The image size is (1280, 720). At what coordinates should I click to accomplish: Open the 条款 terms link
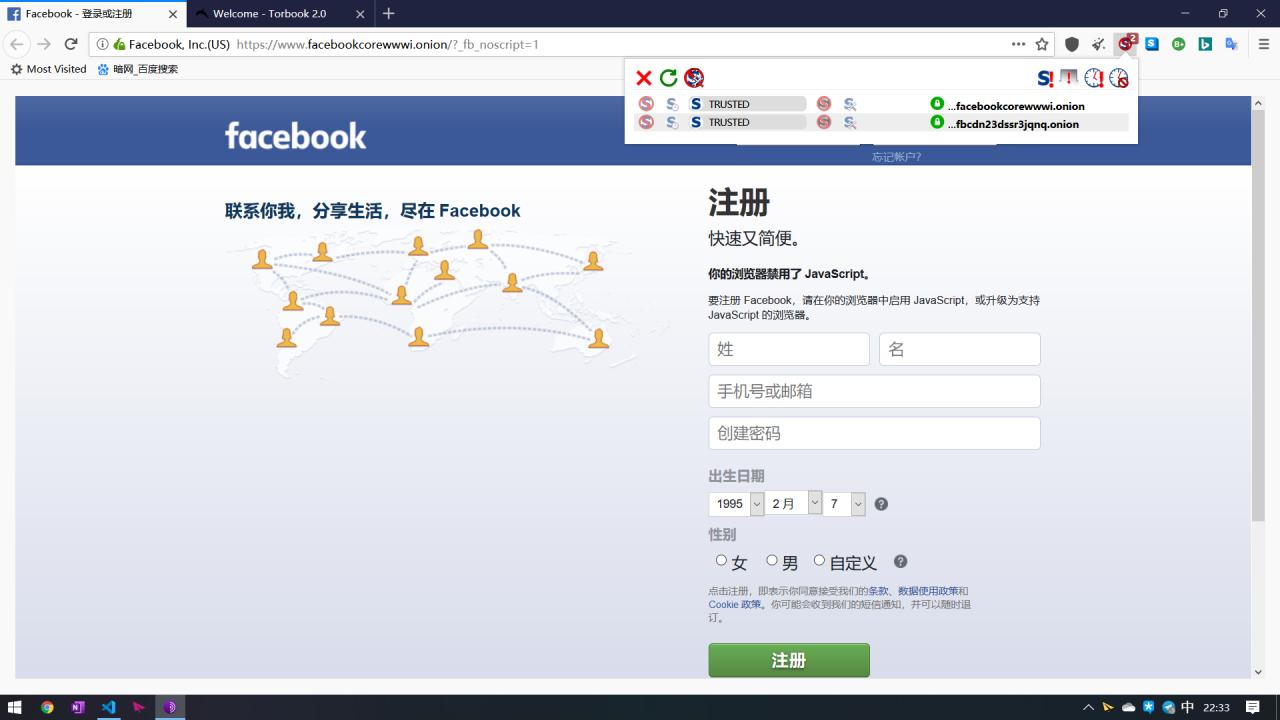[878, 591]
